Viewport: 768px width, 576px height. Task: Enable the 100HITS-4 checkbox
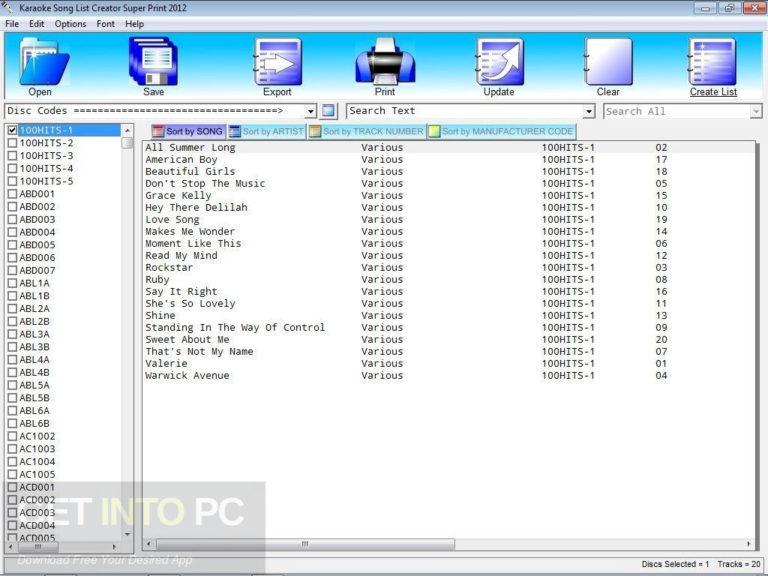click(x=13, y=168)
